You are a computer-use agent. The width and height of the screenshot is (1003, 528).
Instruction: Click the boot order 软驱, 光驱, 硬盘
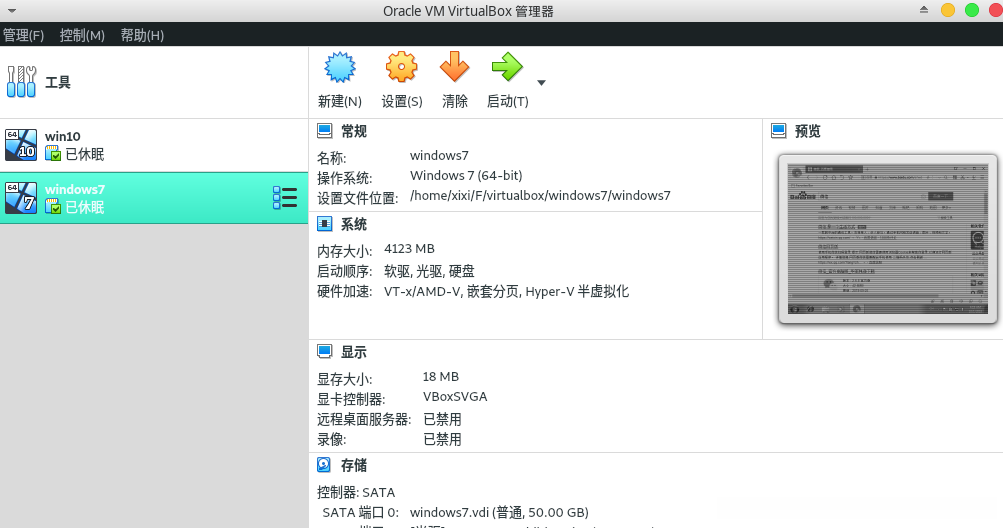[429, 271]
